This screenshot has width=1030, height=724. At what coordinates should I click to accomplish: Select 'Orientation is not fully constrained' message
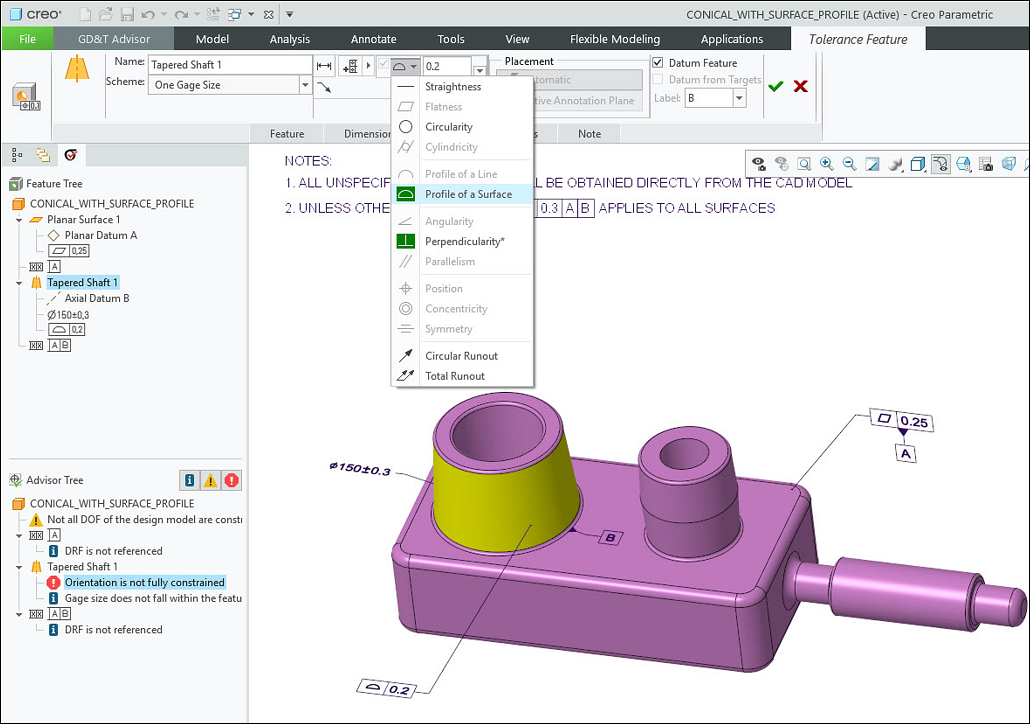tap(145, 582)
